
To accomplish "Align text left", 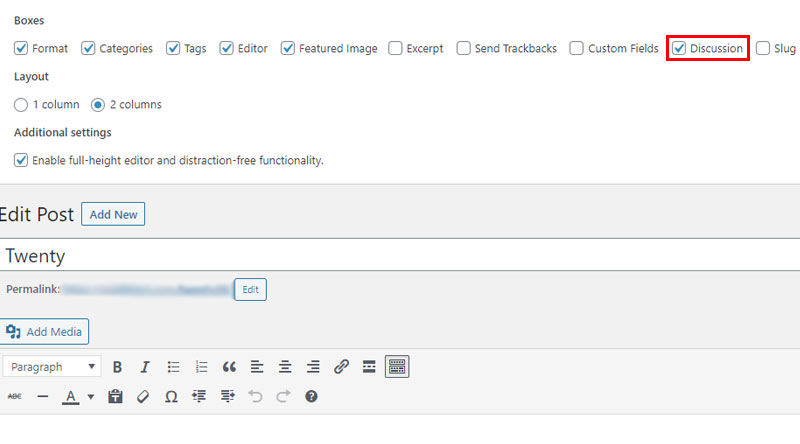I will pyautogui.click(x=257, y=367).
